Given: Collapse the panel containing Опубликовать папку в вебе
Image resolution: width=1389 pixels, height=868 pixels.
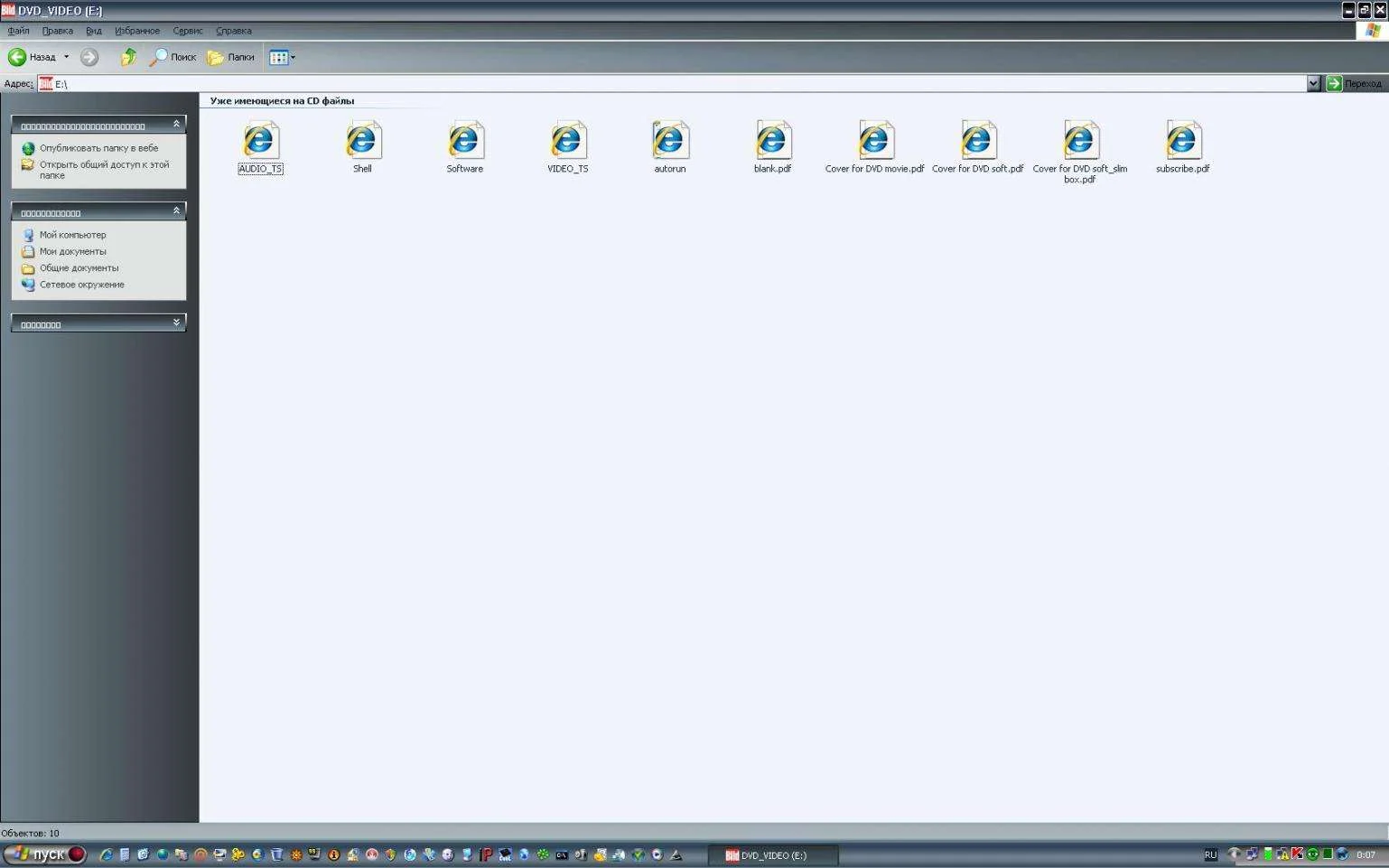Looking at the screenshot, I should click(176, 124).
